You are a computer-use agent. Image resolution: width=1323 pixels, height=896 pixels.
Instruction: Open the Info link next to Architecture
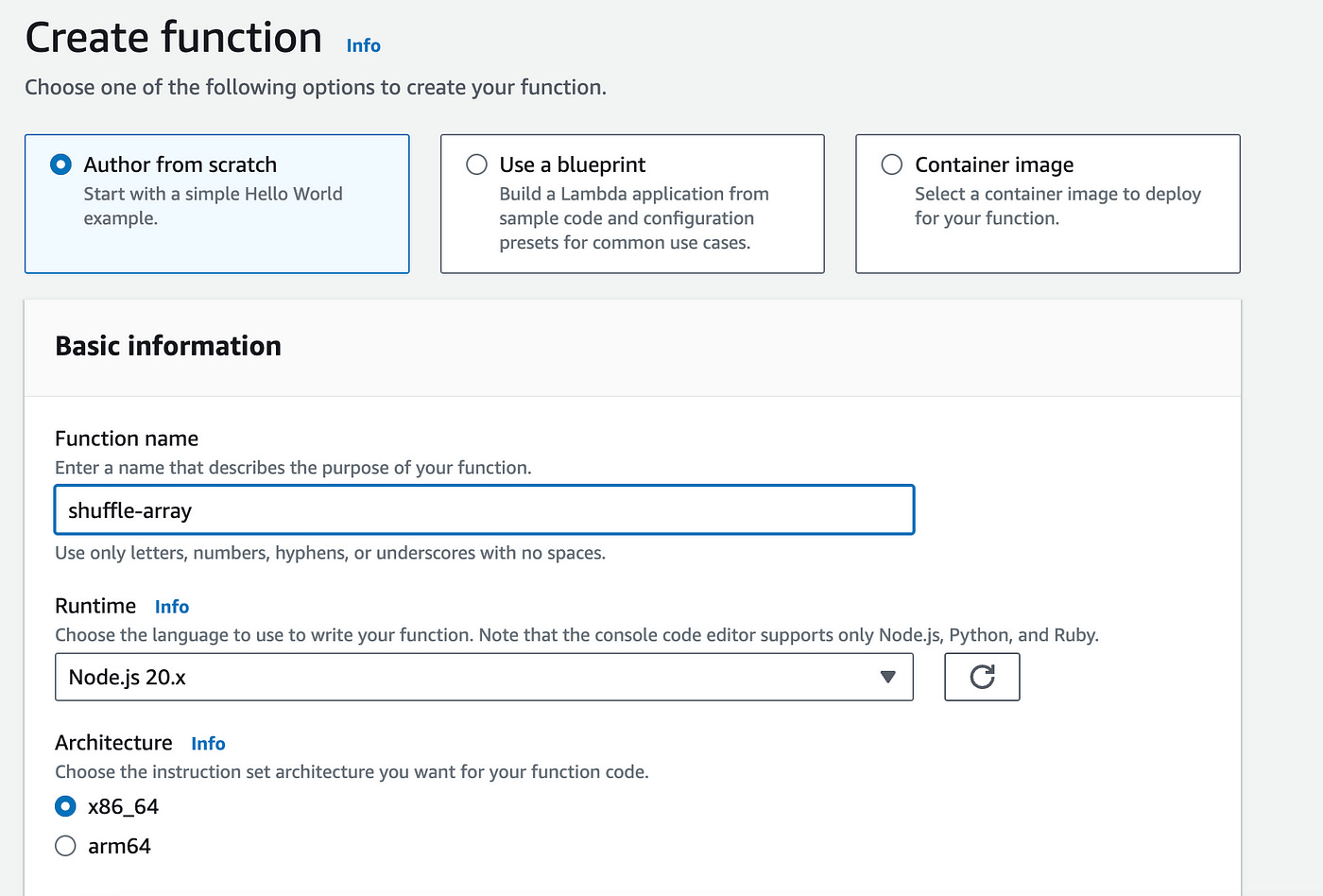tap(208, 744)
